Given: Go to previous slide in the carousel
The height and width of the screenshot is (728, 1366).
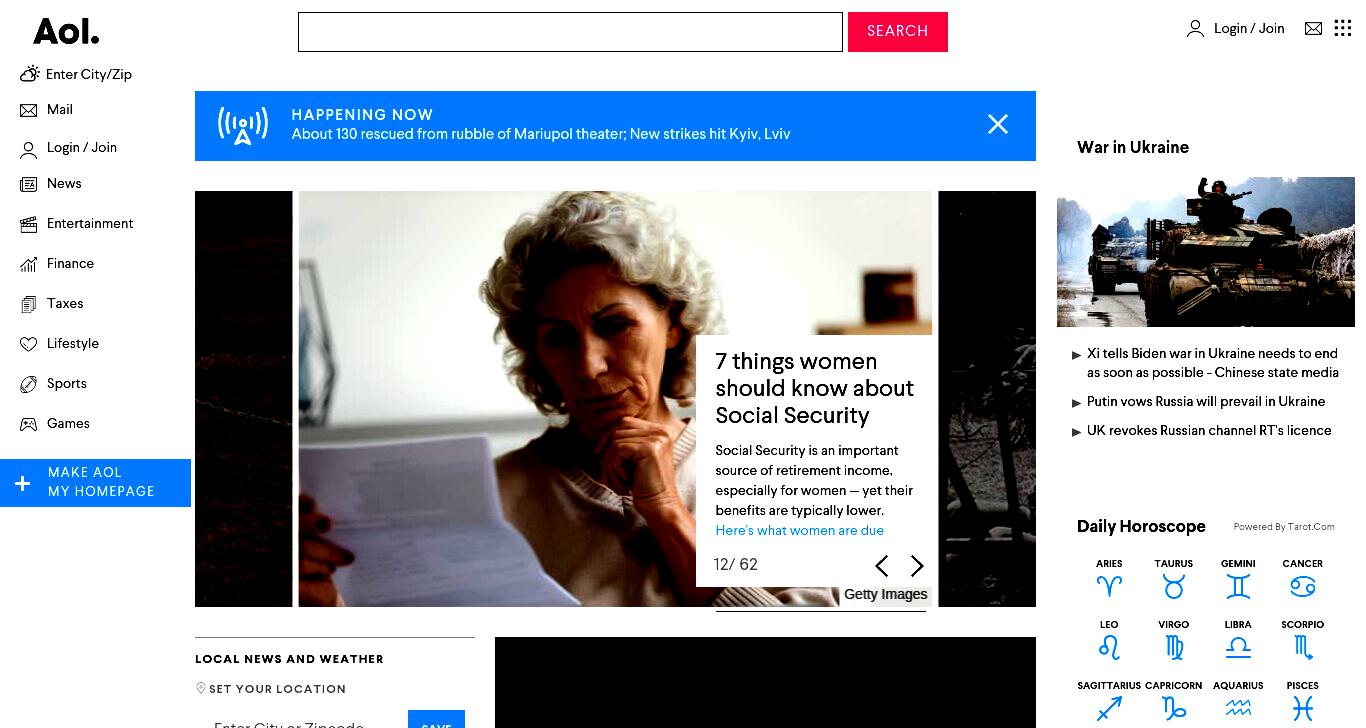Looking at the screenshot, I should tap(881, 566).
